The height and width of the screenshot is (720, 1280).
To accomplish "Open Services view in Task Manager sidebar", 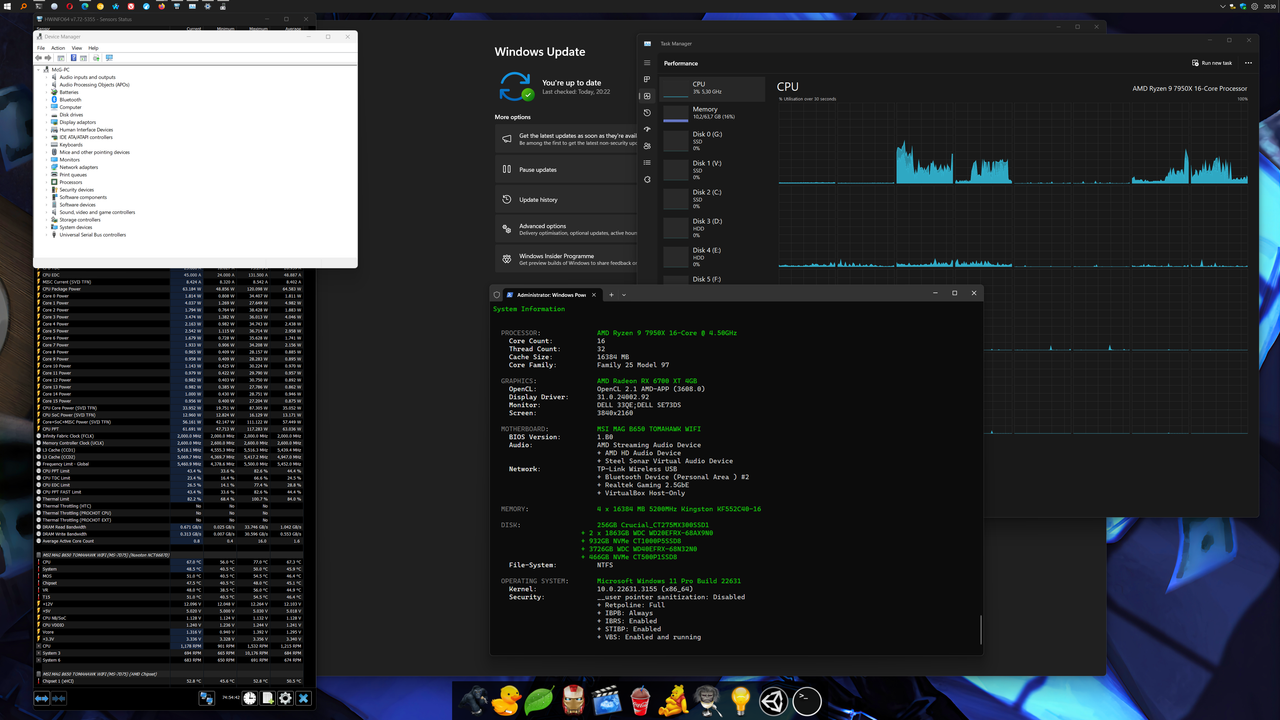I will click(646, 180).
